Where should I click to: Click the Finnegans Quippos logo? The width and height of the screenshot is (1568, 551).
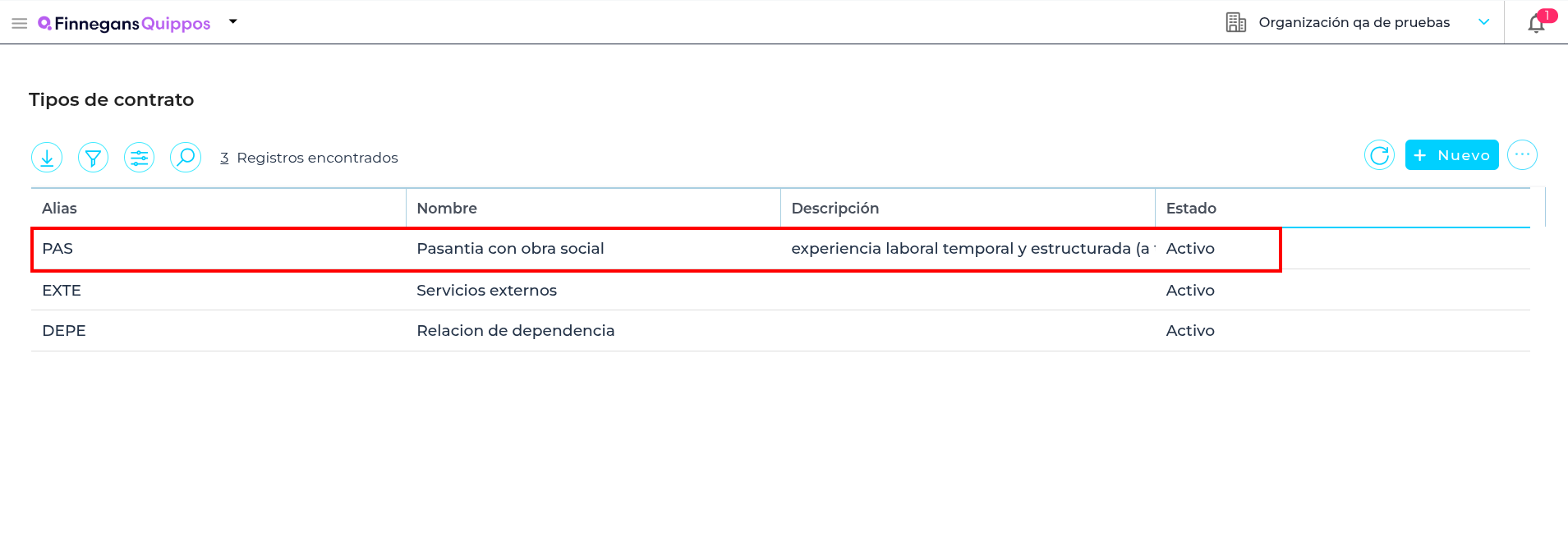point(125,23)
